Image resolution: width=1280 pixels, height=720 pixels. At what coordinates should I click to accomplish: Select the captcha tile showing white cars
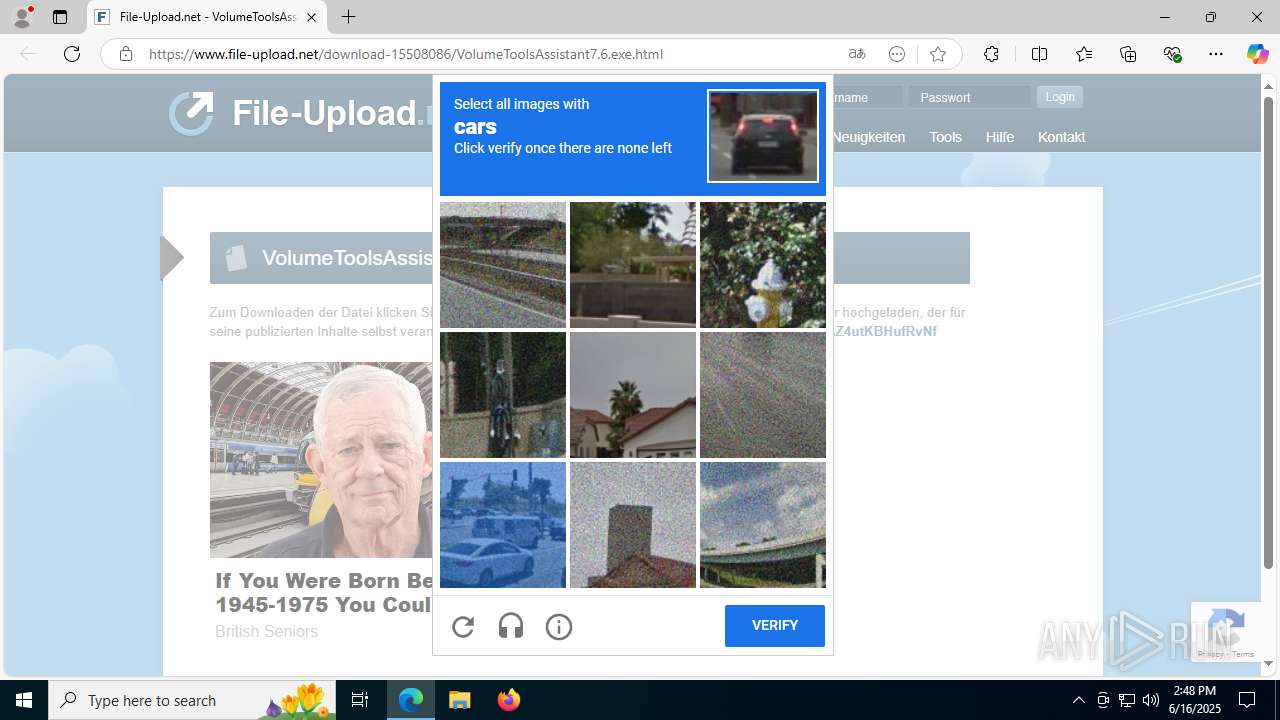pyautogui.click(x=503, y=525)
